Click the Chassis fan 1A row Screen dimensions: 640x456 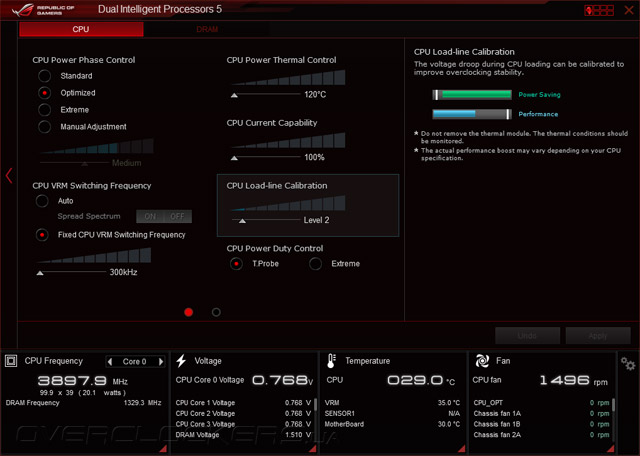click(x=541, y=414)
